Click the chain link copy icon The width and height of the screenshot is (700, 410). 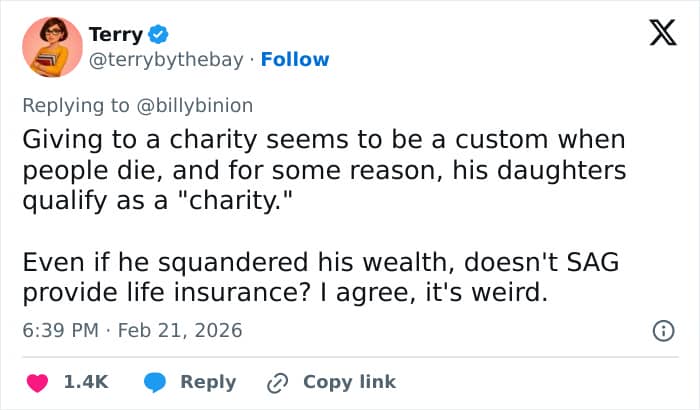coord(277,382)
